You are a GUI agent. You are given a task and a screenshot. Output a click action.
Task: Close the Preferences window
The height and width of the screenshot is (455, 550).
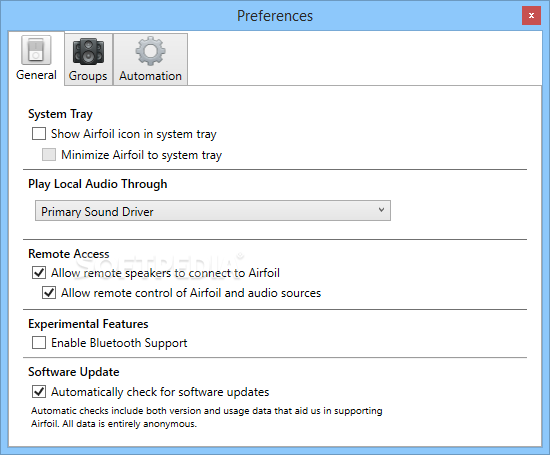531,15
